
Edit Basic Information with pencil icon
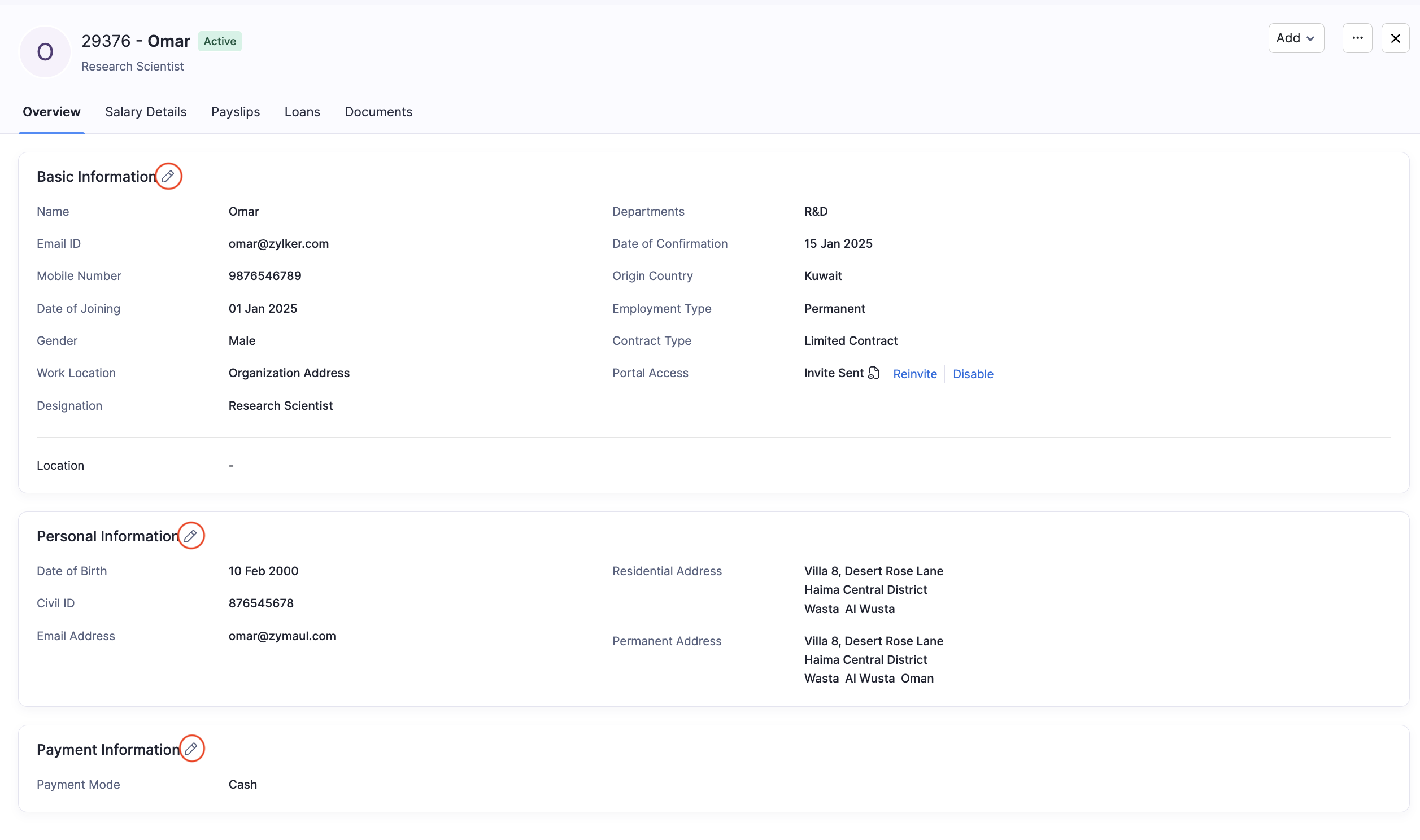point(168,177)
